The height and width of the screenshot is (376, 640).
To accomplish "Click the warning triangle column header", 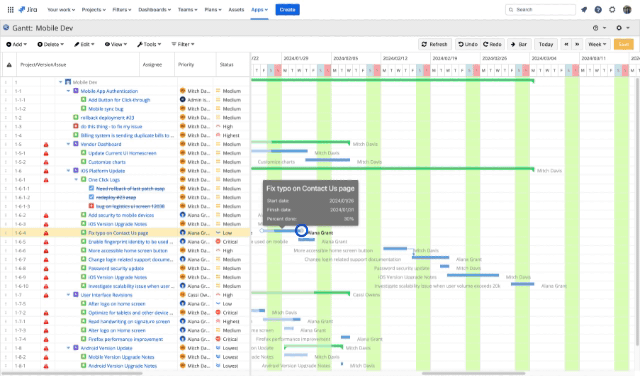I will pos(9,65).
